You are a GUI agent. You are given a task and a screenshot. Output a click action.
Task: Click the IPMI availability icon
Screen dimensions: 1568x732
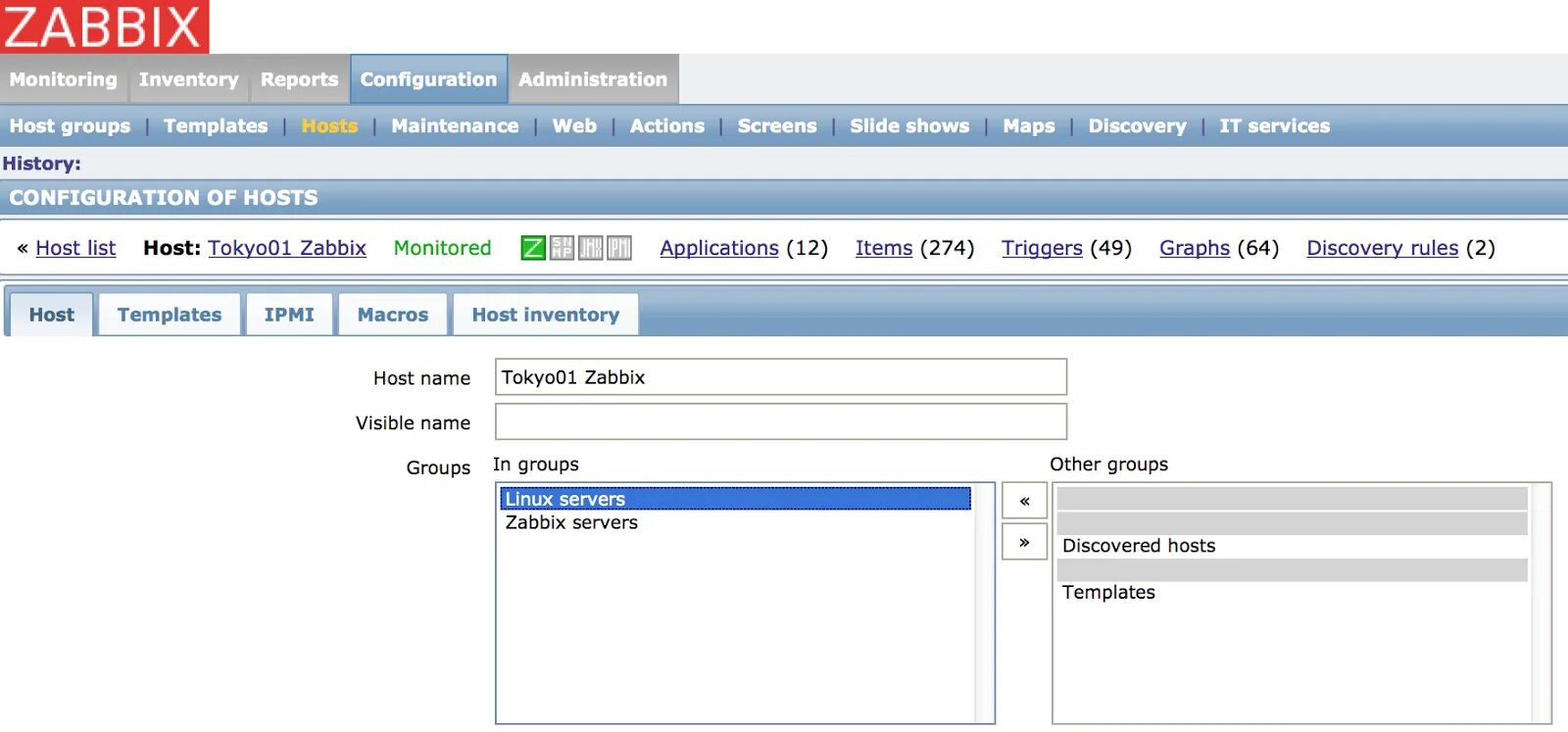[x=619, y=248]
